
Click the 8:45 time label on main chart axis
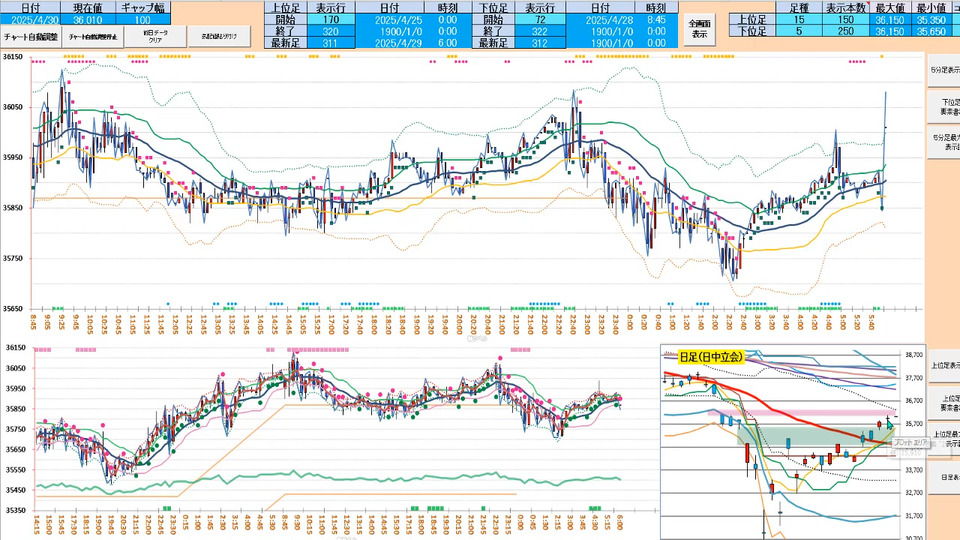click(32, 323)
